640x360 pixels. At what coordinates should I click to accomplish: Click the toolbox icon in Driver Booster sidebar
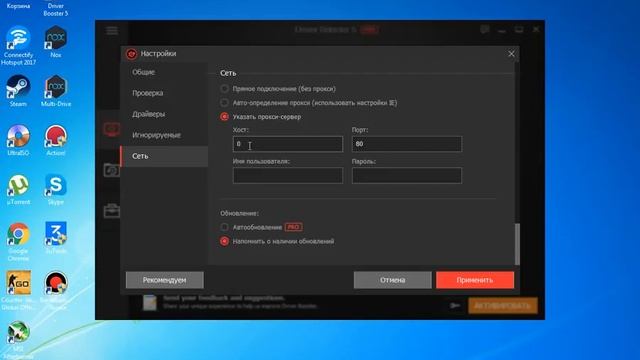click(x=111, y=211)
